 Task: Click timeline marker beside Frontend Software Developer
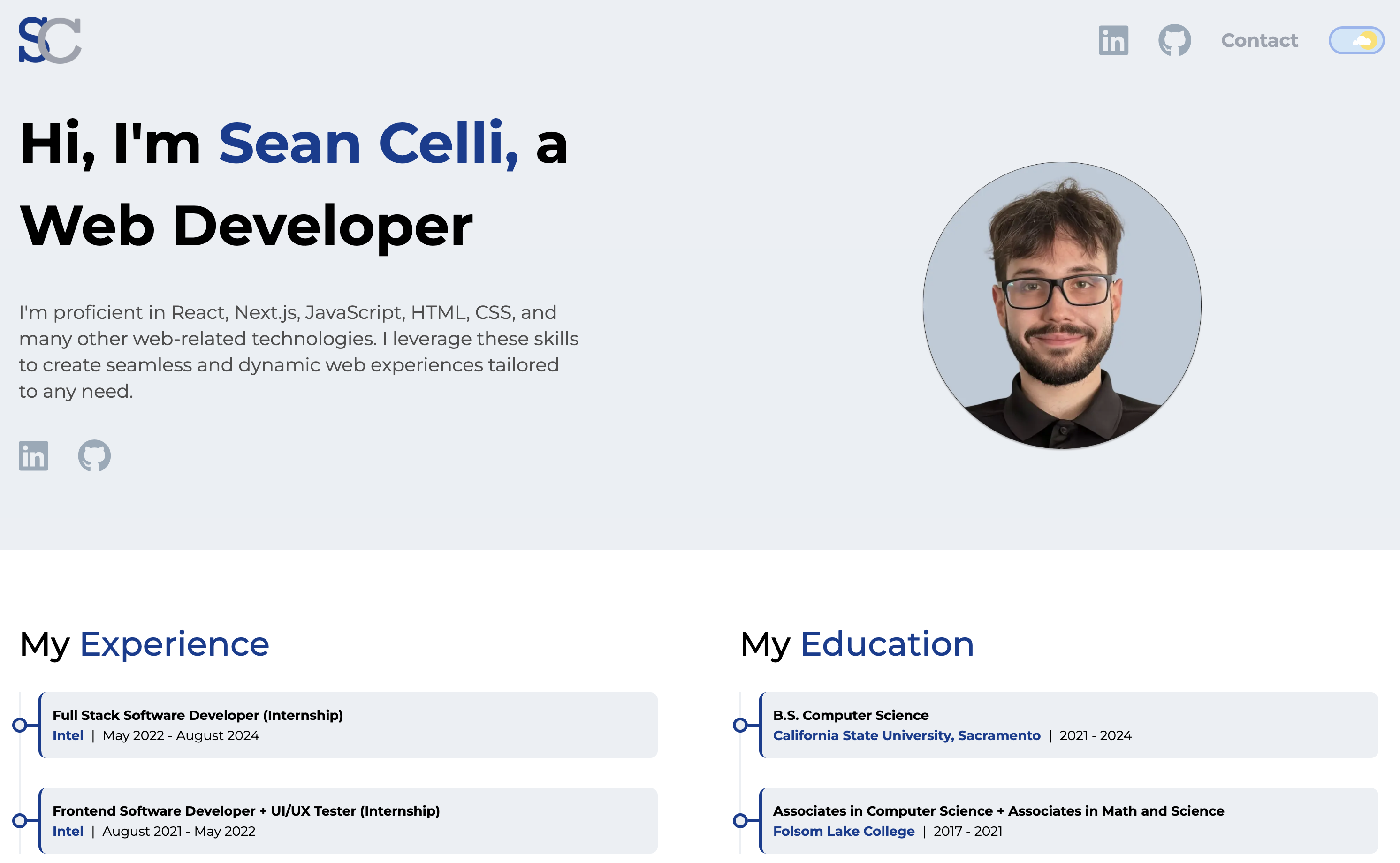20,821
